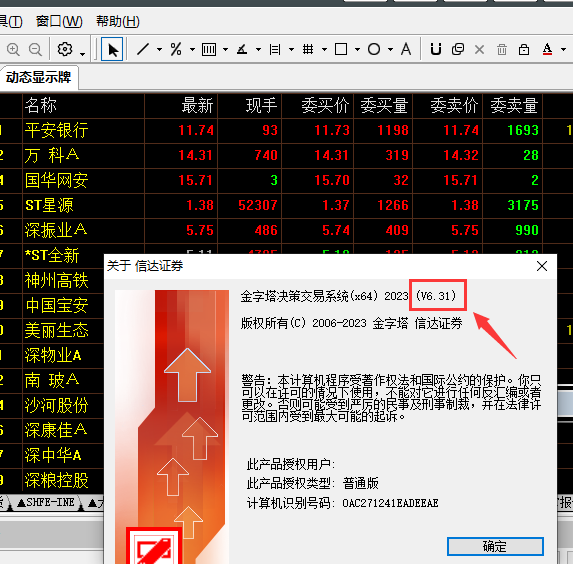The image size is (573, 564).
Task: Select the angle line tool
Action: 242,49
